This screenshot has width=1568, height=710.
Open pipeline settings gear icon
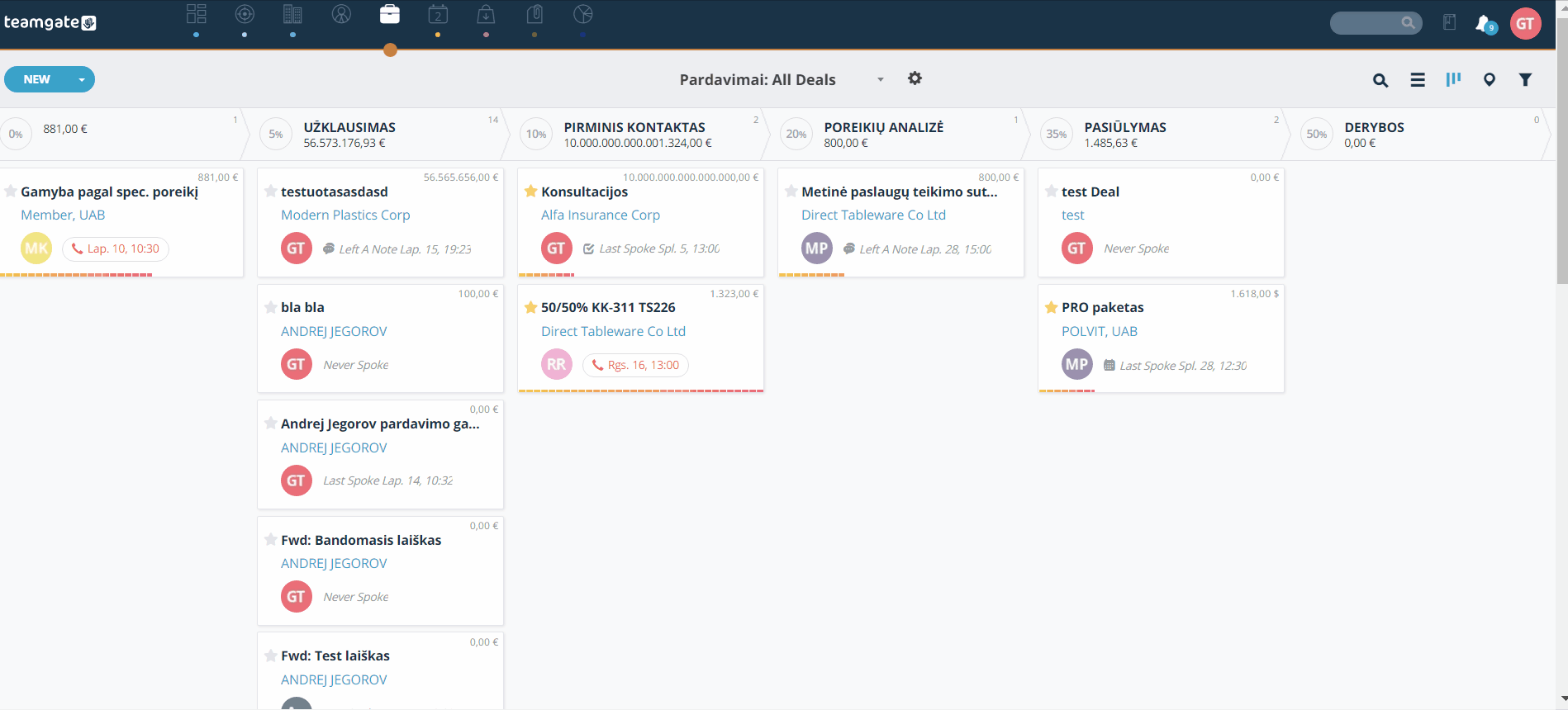tap(915, 78)
